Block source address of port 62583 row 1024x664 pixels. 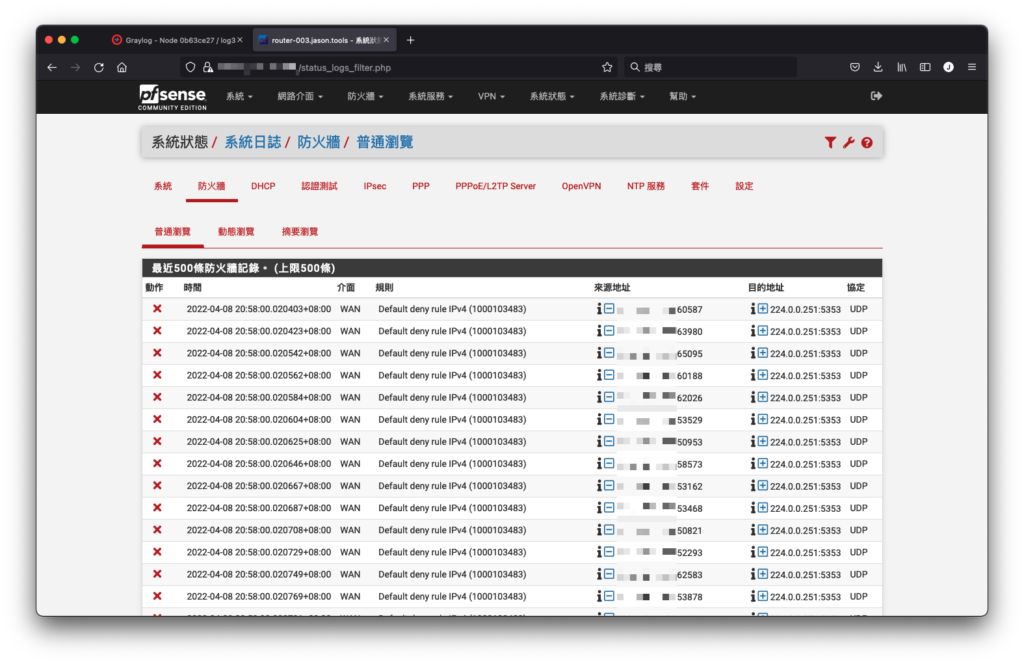[609, 574]
